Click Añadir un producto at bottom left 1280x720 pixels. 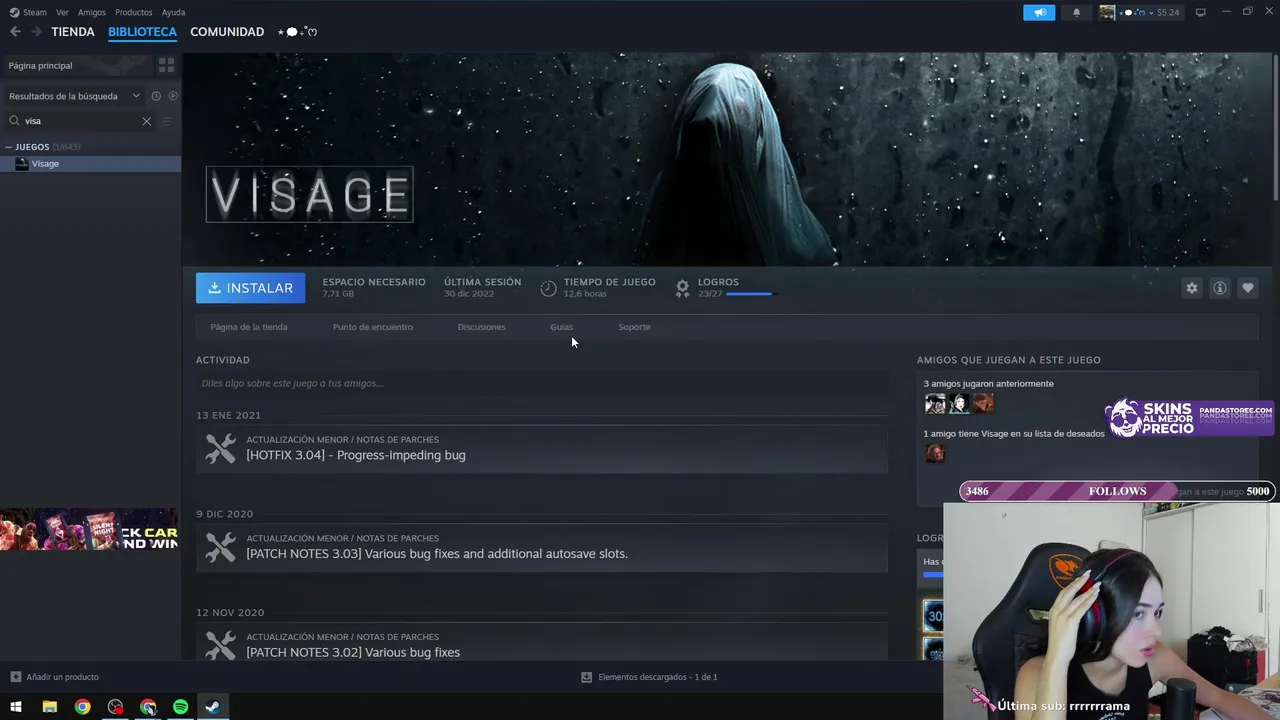[x=54, y=677]
